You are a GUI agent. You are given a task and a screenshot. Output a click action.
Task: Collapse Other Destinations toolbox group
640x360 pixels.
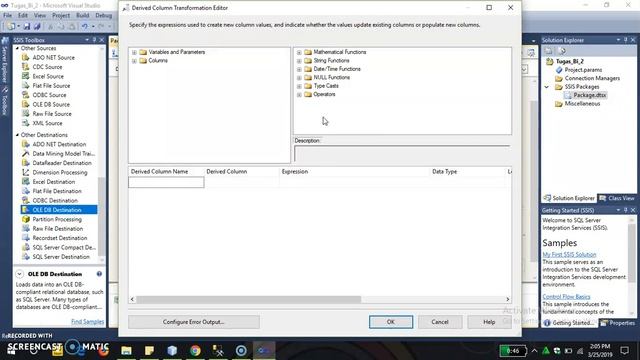point(18,135)
